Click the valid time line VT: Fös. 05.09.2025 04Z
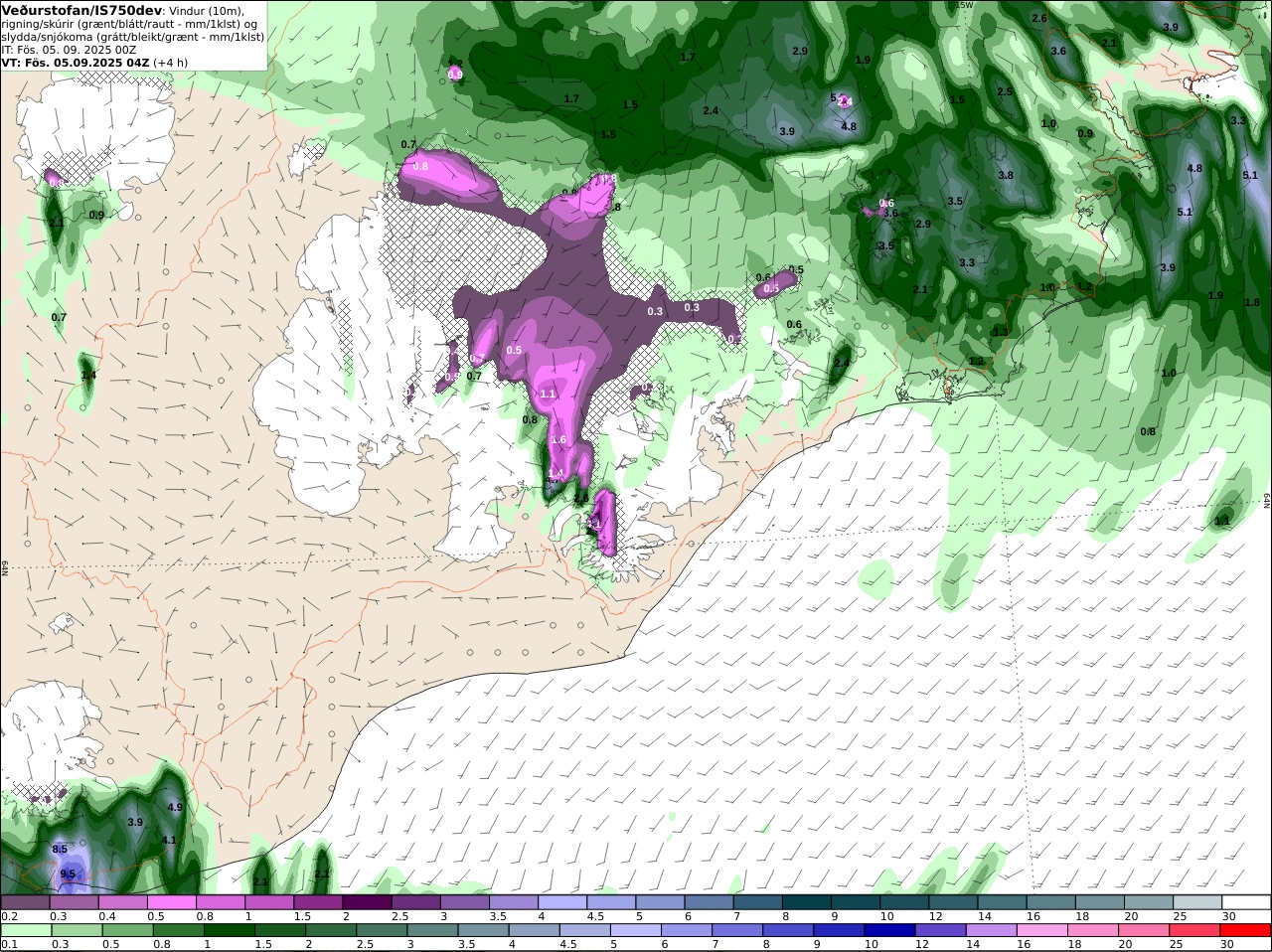 [76, 62]
